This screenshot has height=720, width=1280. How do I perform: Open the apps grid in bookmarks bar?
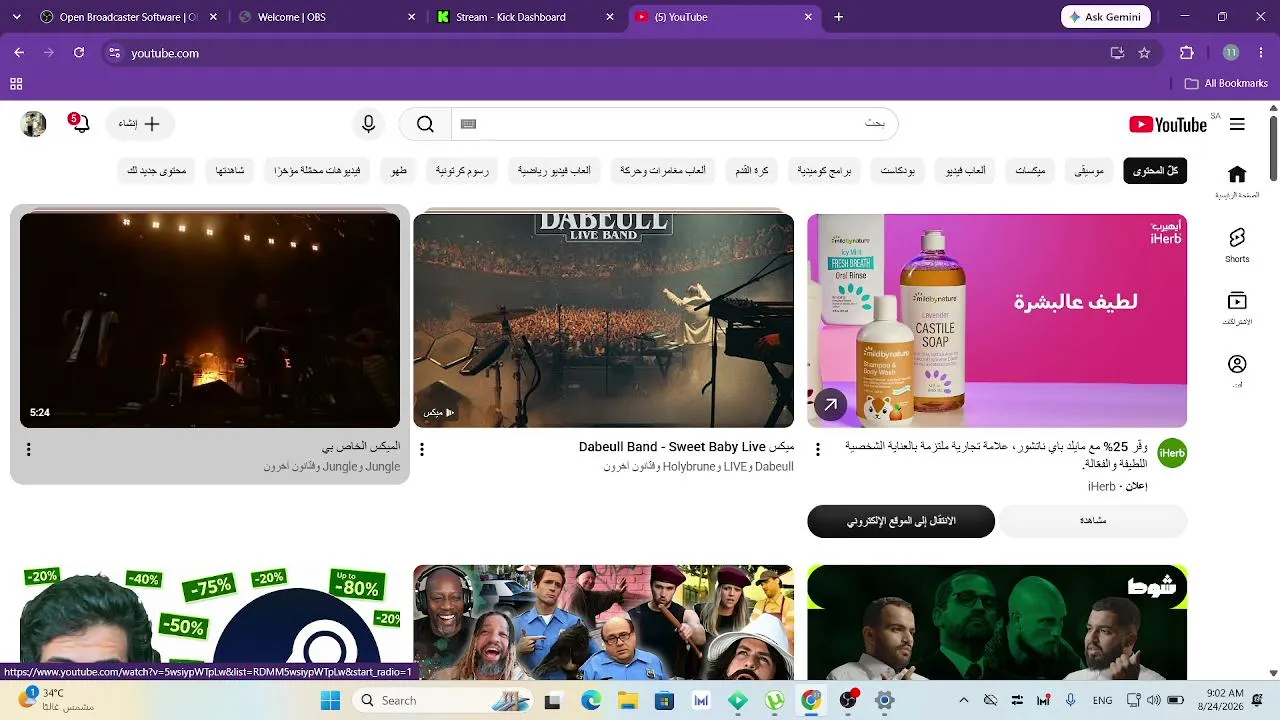[x=16, y=84]
